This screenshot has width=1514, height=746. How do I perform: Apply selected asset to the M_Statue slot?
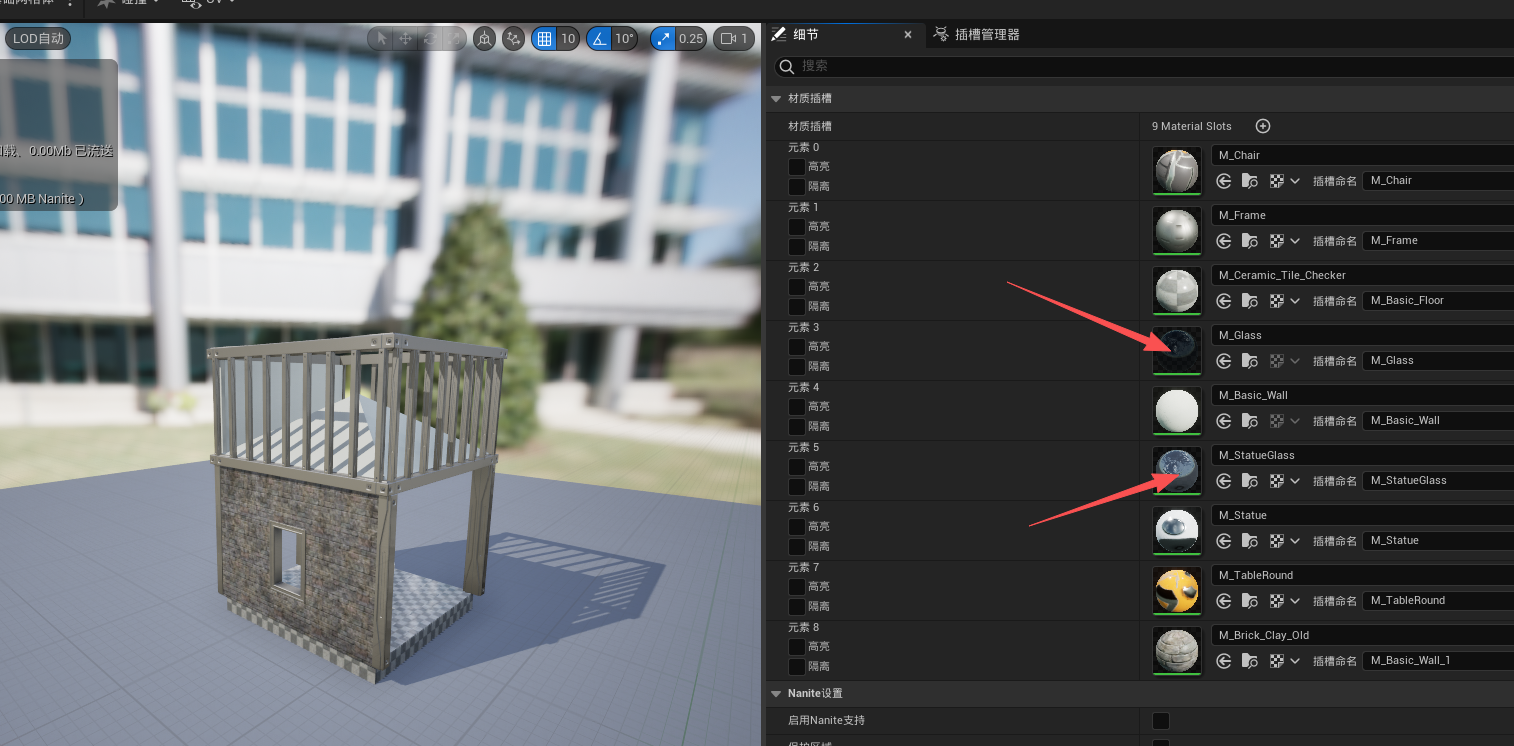click(1224, 541)
